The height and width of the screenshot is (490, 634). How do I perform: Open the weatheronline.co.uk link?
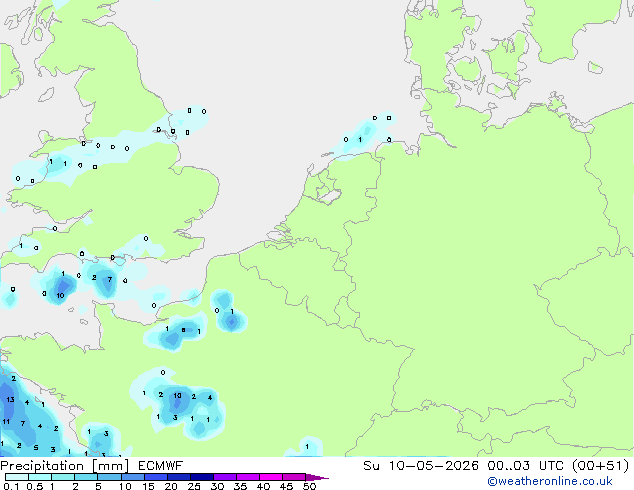point(550,481)
